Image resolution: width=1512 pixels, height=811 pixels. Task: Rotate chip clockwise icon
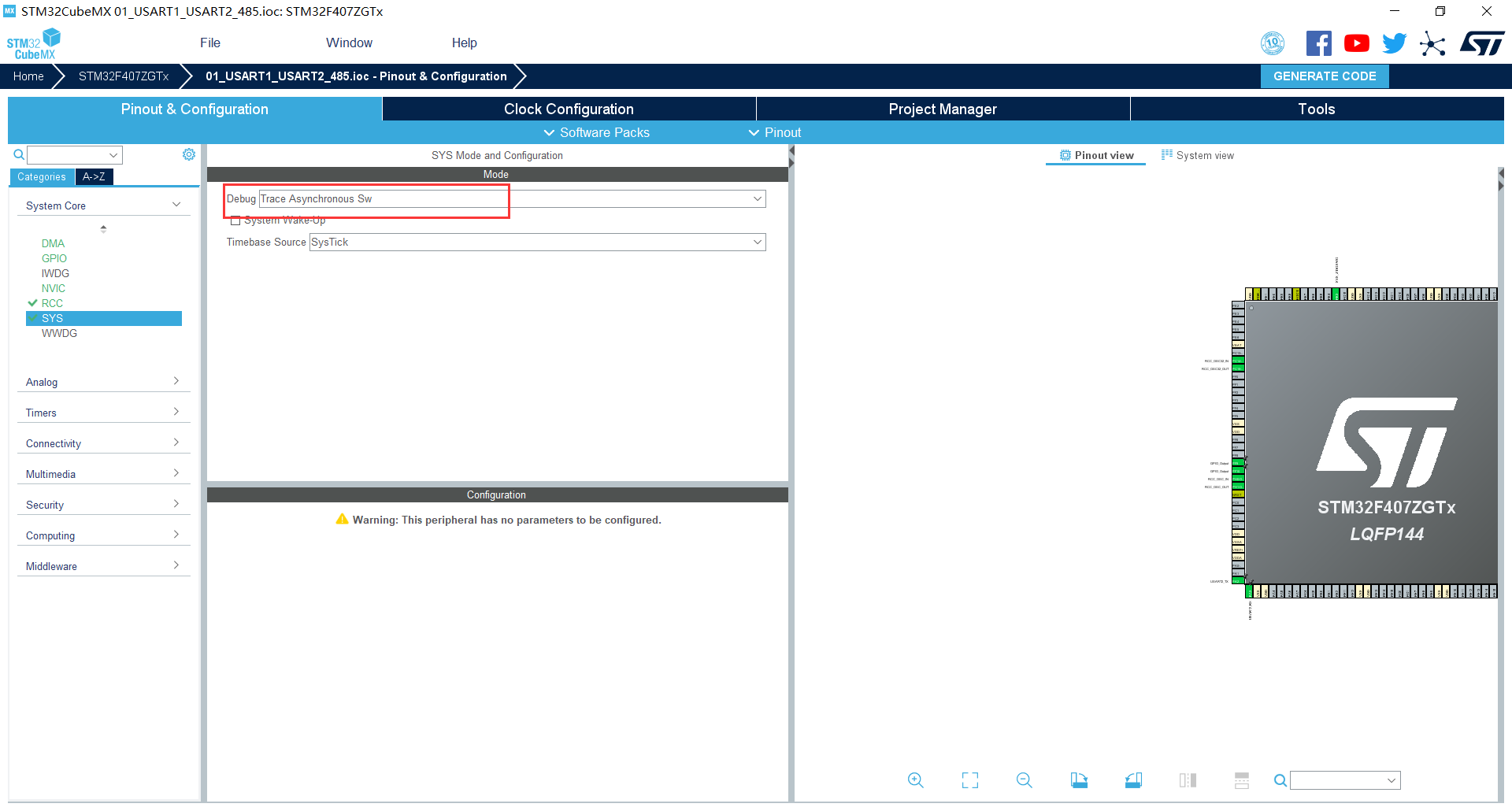[x=1079, y=780]
